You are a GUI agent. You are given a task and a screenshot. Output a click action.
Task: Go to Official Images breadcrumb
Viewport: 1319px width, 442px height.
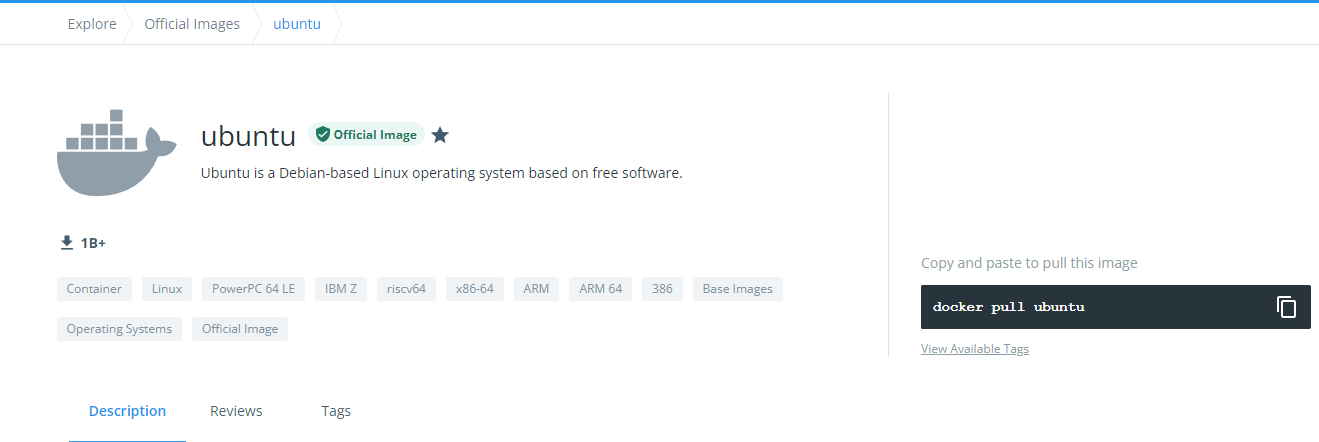coord(192,24)
